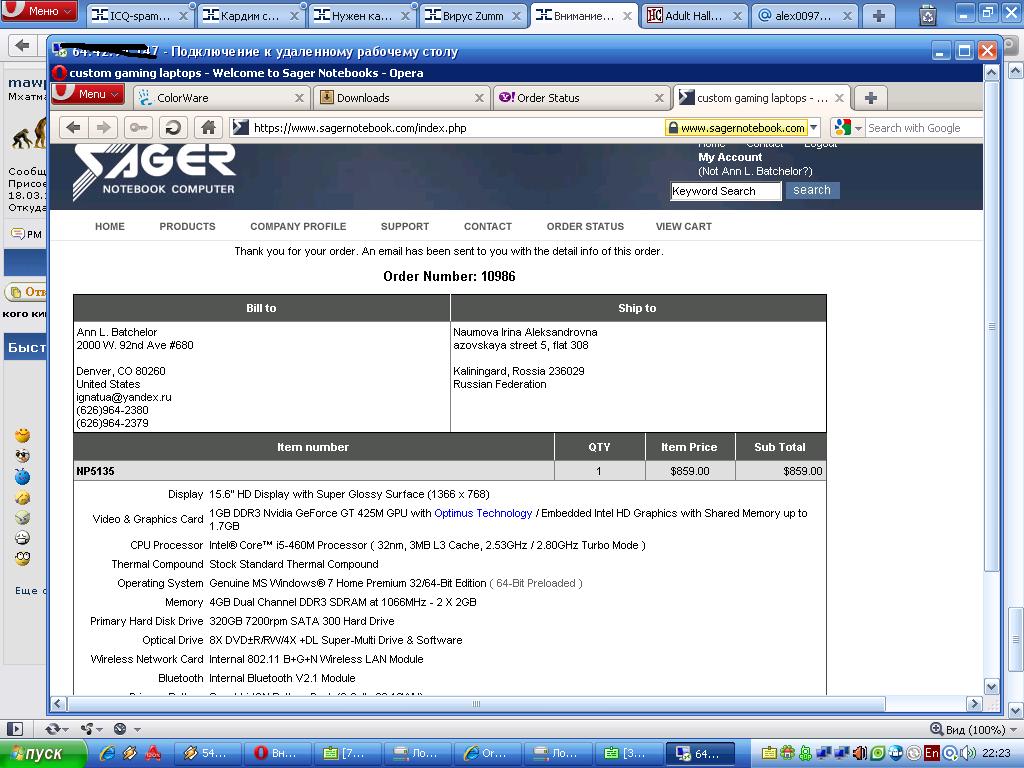This screenshot has width=1024, height=768.
Task: Click the Optimus Technology link
Action: pyautogui.click(x=483, y=513)
